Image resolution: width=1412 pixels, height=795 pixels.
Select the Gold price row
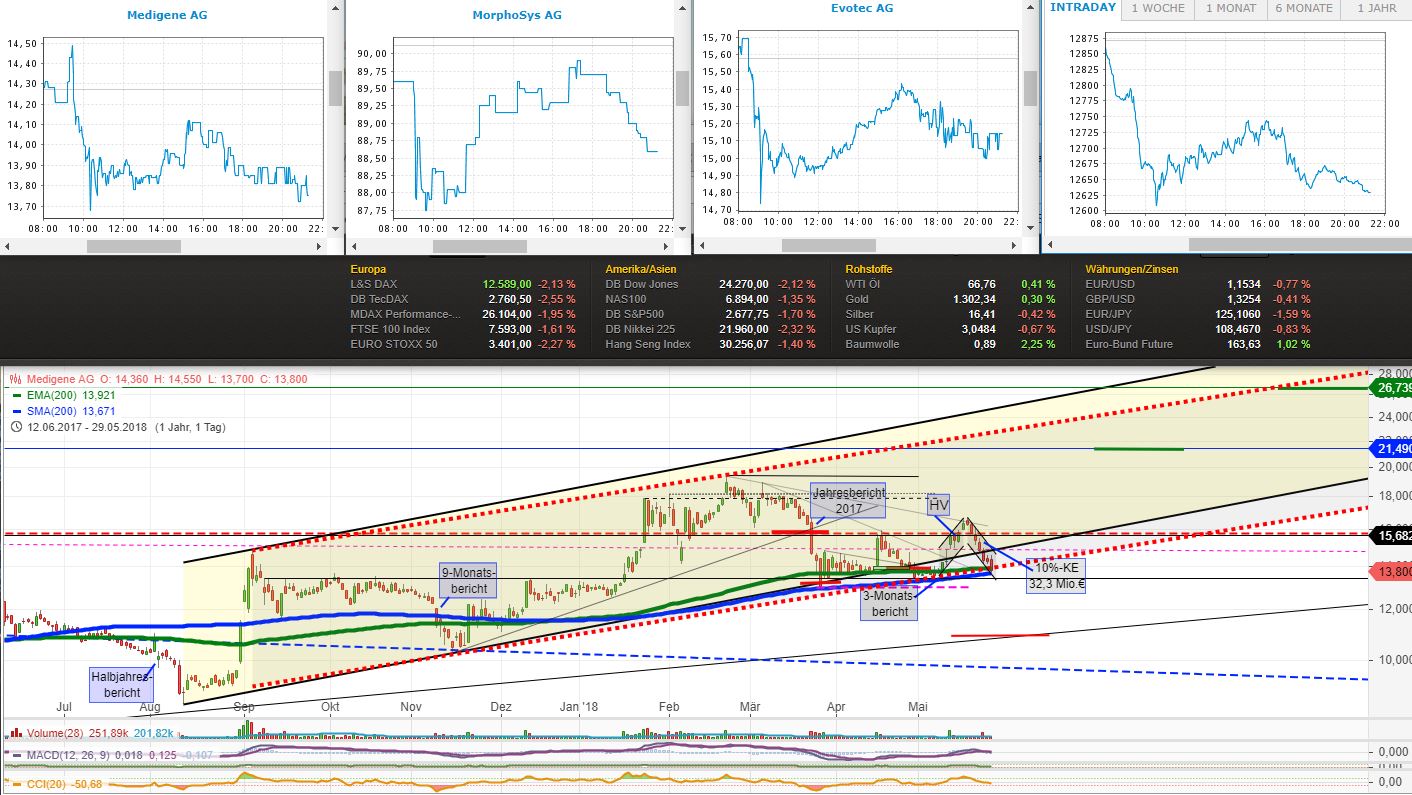pyautogui.click(x=860, y=298)
